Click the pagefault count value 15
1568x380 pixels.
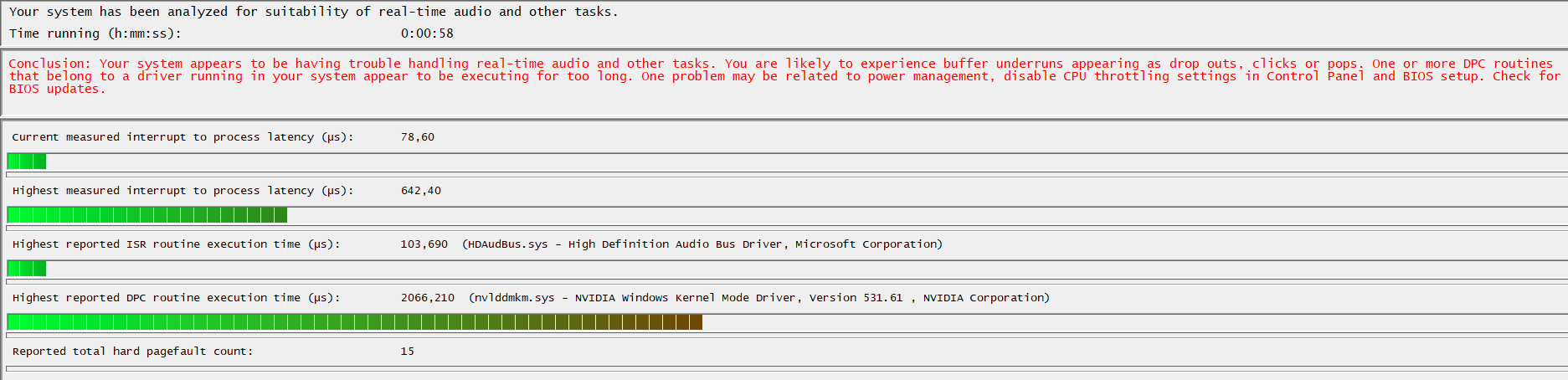(408, 352)
